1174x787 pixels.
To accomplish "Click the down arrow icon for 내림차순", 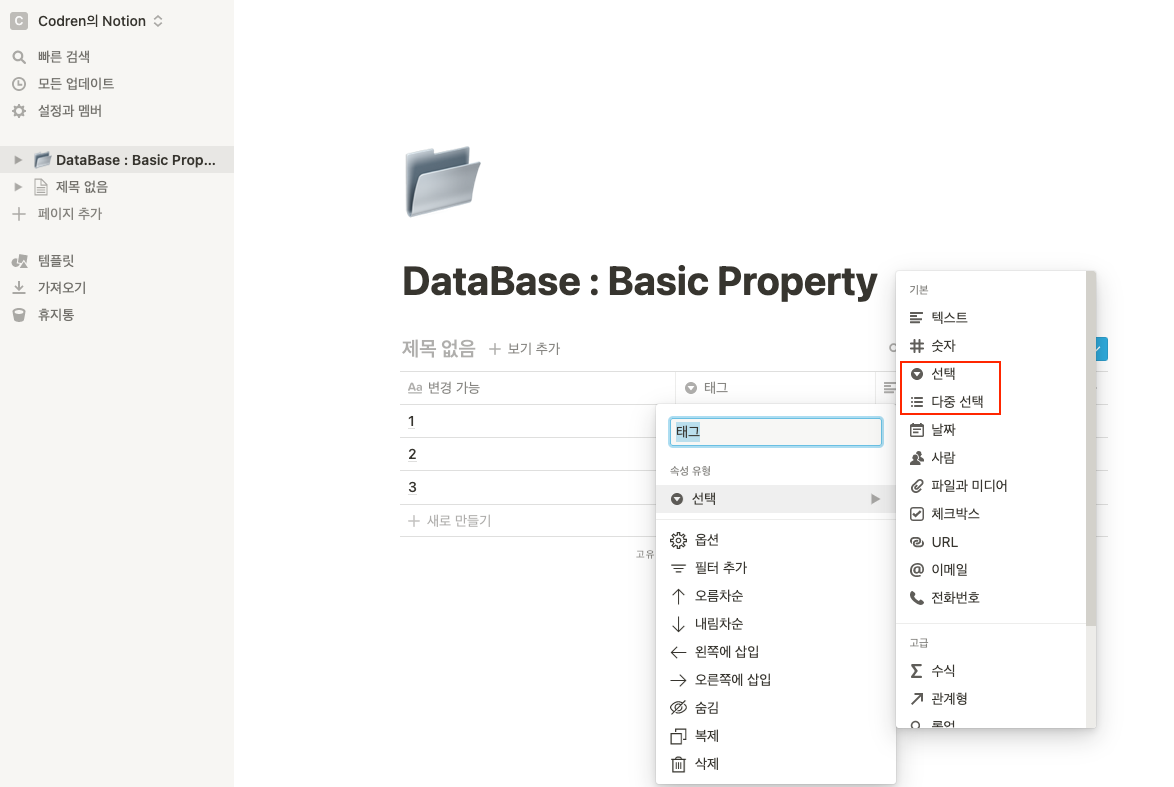I will pos(678,624).
